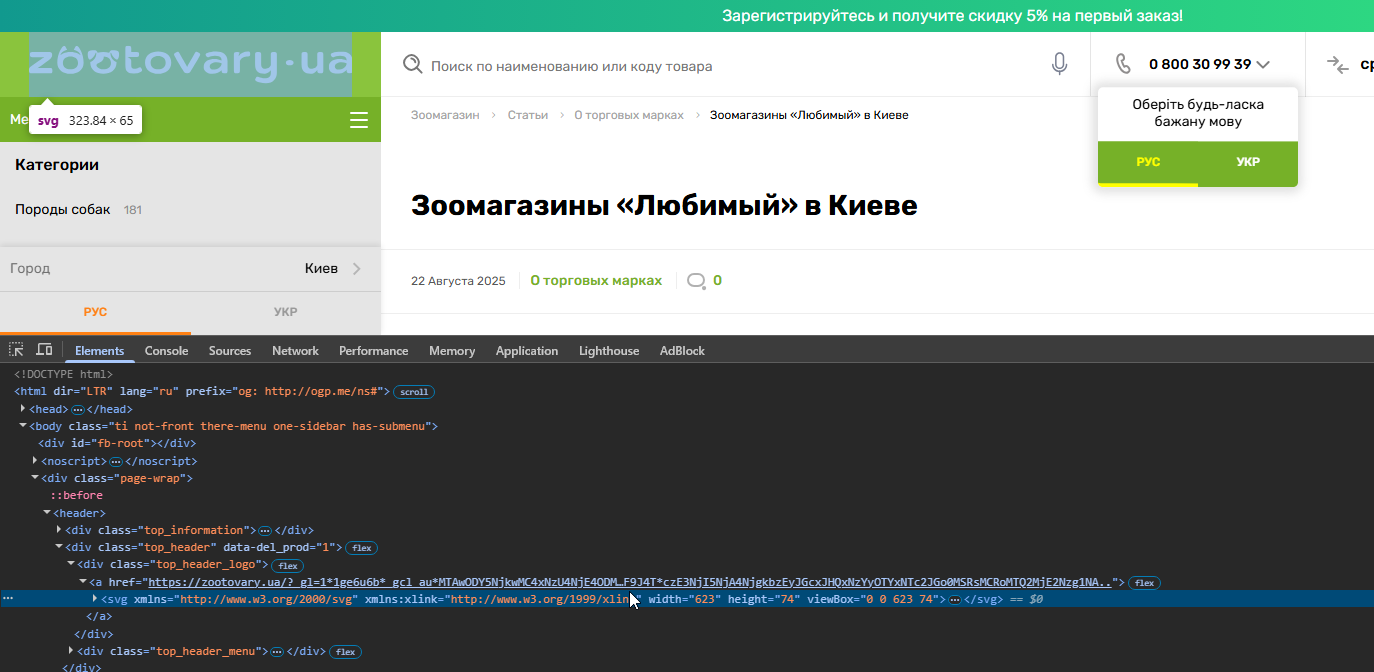Image resolution: width=1374 pixels, height=672 pixels.
Task: Click the search magnifier icon
Action: point(412,65)
